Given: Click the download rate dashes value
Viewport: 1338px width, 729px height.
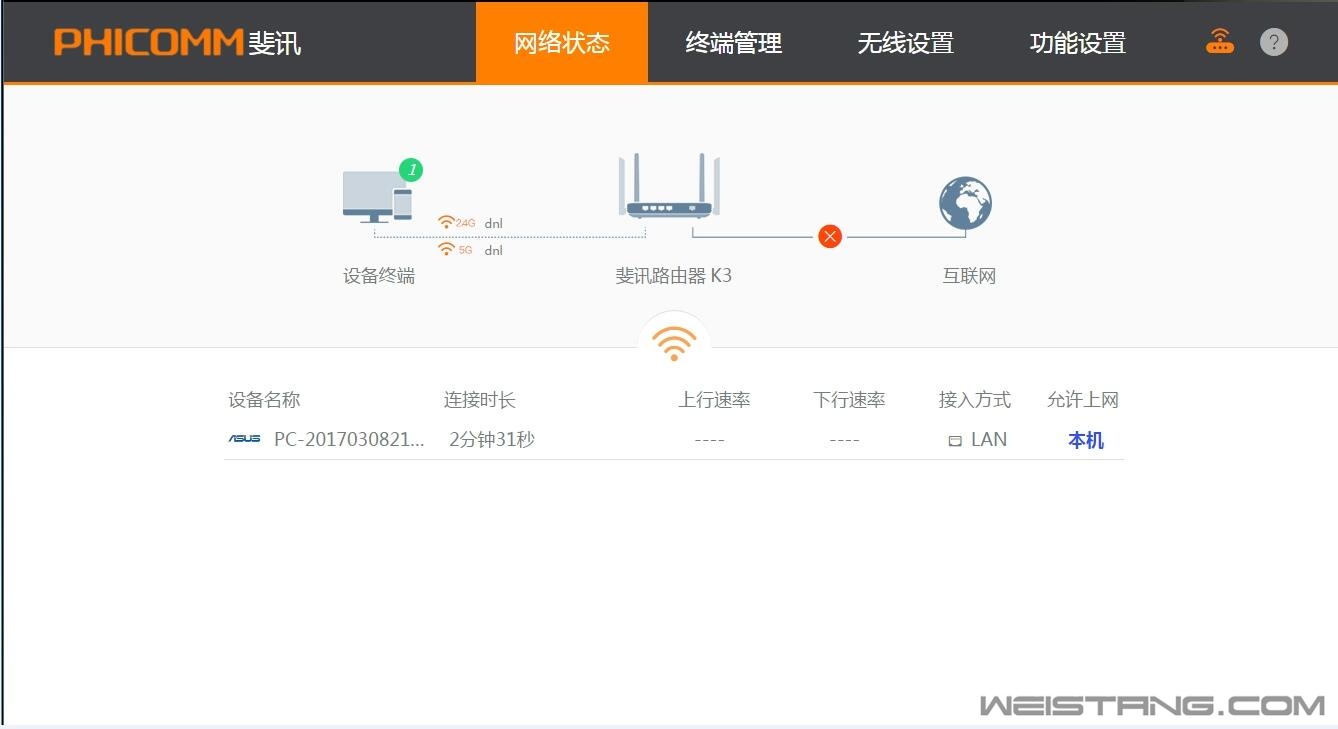Looking at the screenshot, I should click(x=844, y=440).
